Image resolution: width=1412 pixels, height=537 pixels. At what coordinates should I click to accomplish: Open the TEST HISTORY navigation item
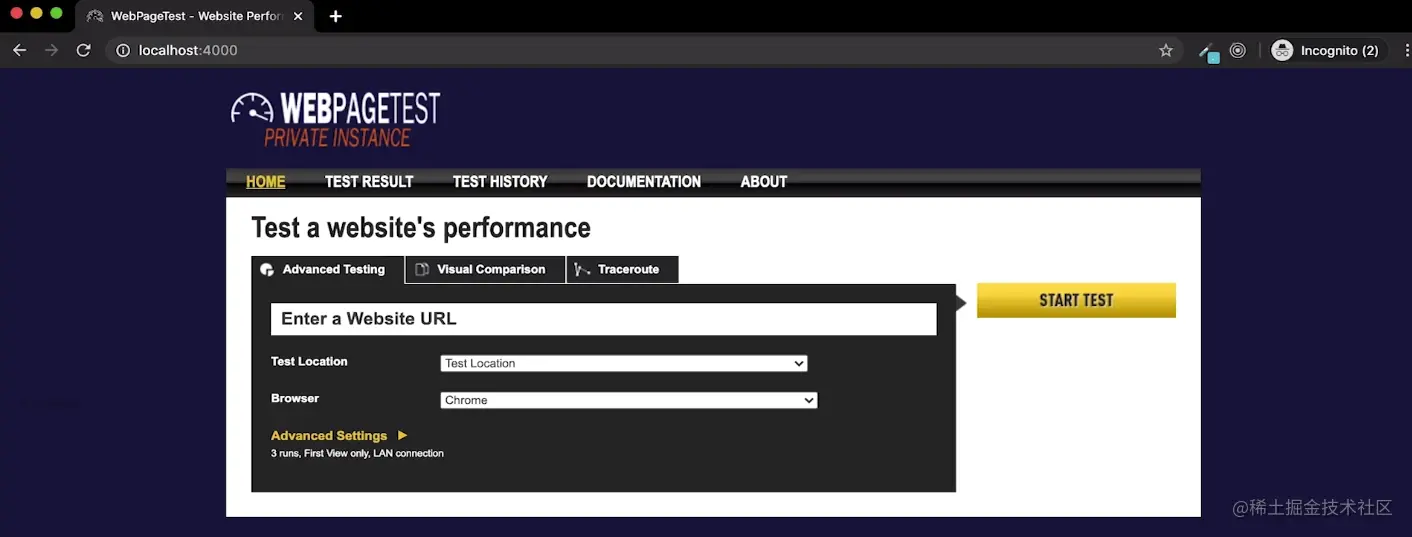500,182
